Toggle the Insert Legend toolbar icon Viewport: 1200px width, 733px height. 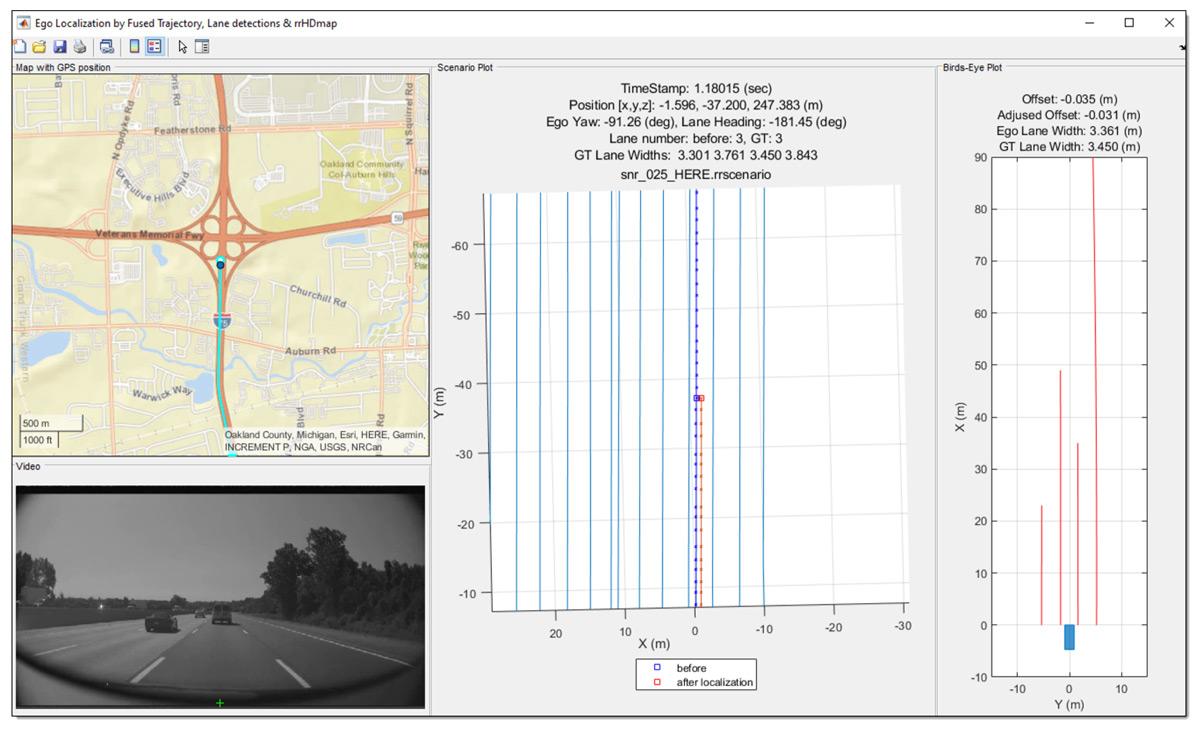(x=153, y=46)
